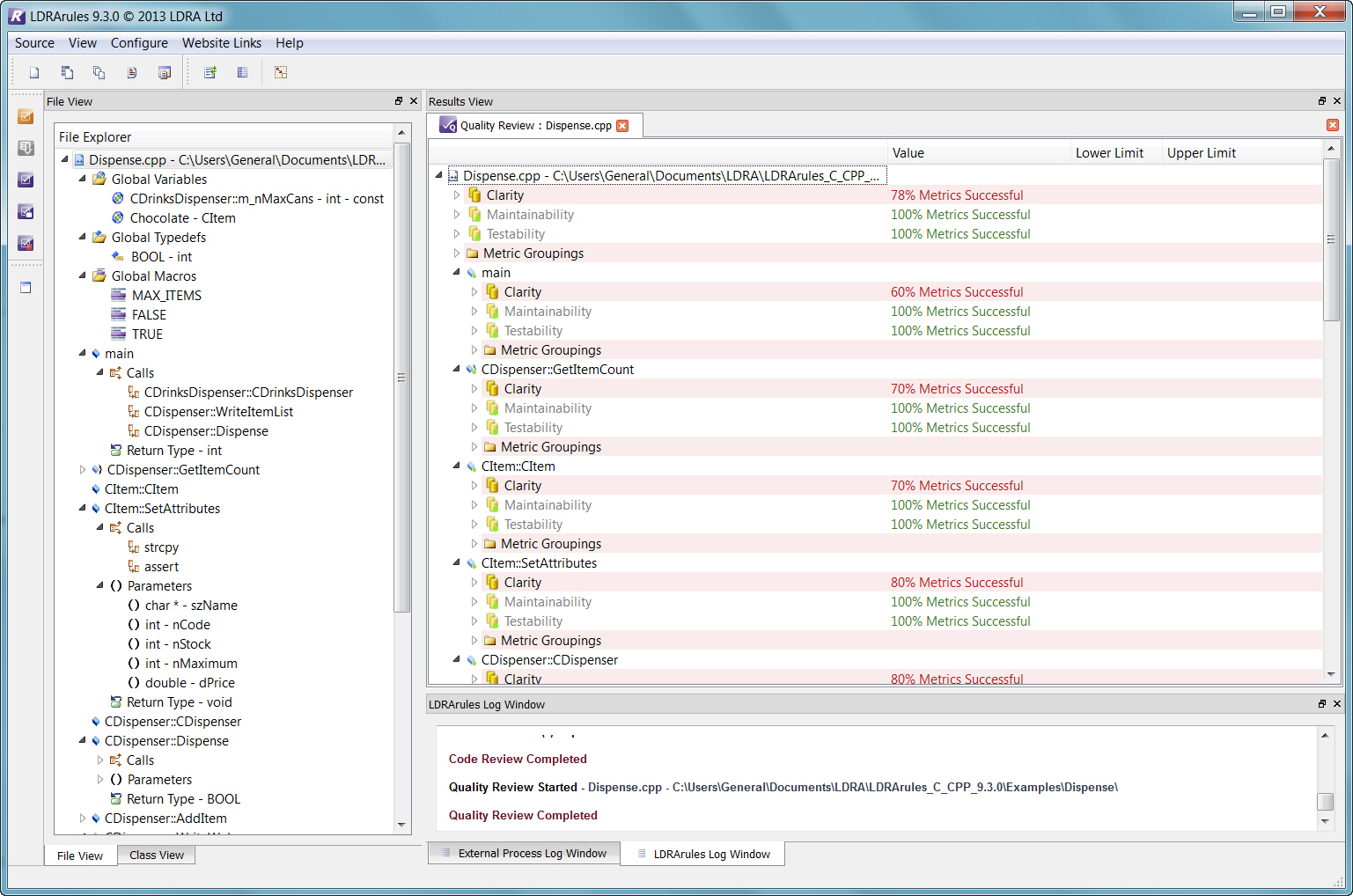The width and height of the screenshot is (1353, 896).
Task: Expand CDispenser::GetItemCount in File Explorer
Action: (x=83, y=470)
